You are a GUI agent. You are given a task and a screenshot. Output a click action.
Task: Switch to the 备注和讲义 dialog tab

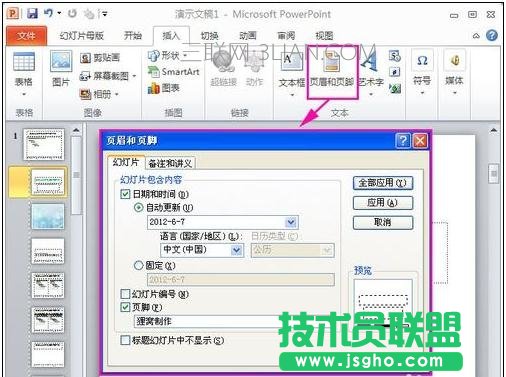(x=170, y=163)
